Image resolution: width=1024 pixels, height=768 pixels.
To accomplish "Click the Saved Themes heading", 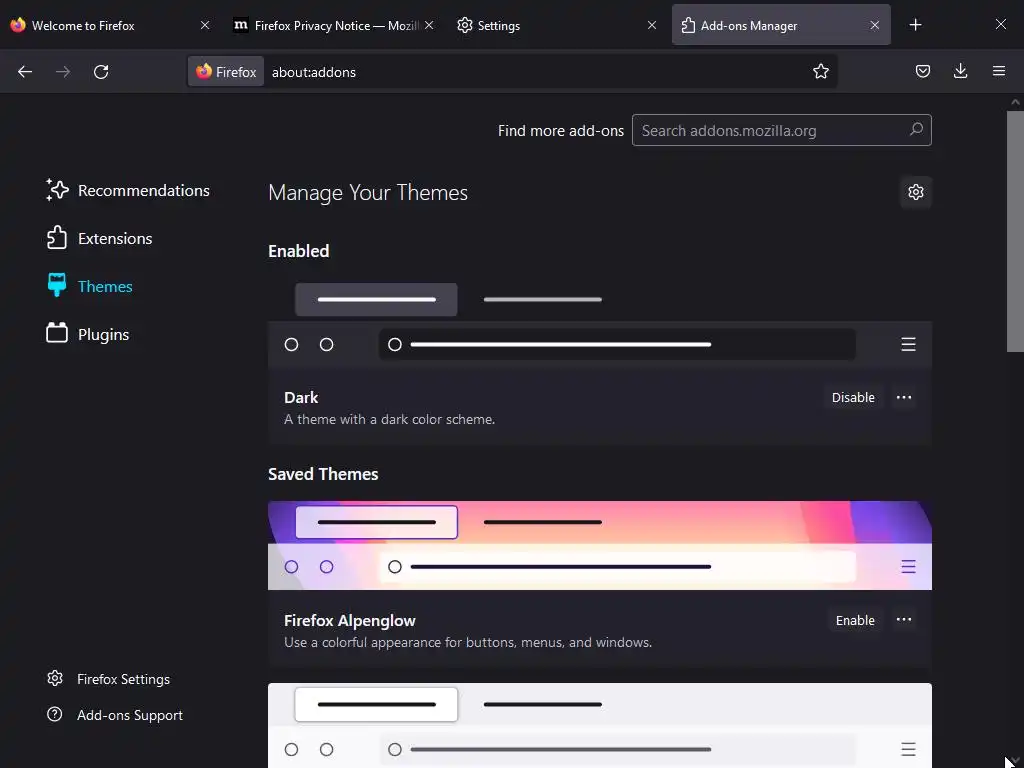I will [323, 474].
